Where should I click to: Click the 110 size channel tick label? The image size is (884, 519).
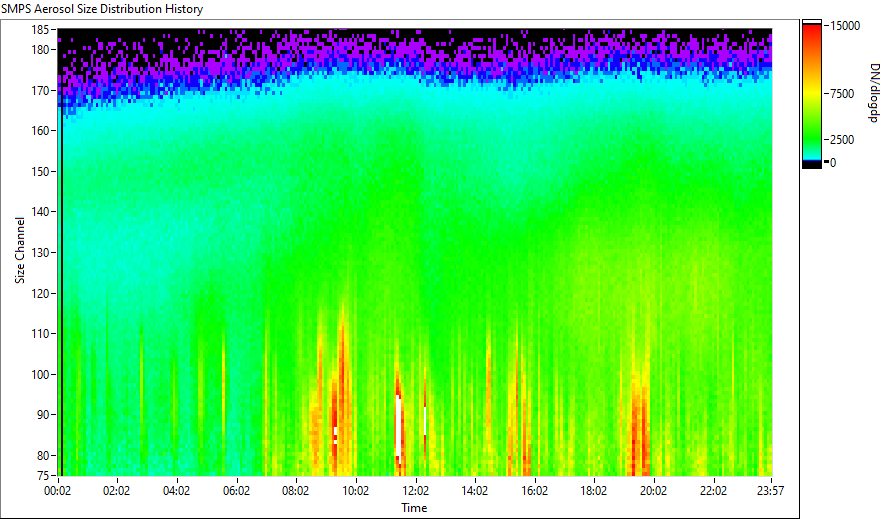tap(40, 334)
